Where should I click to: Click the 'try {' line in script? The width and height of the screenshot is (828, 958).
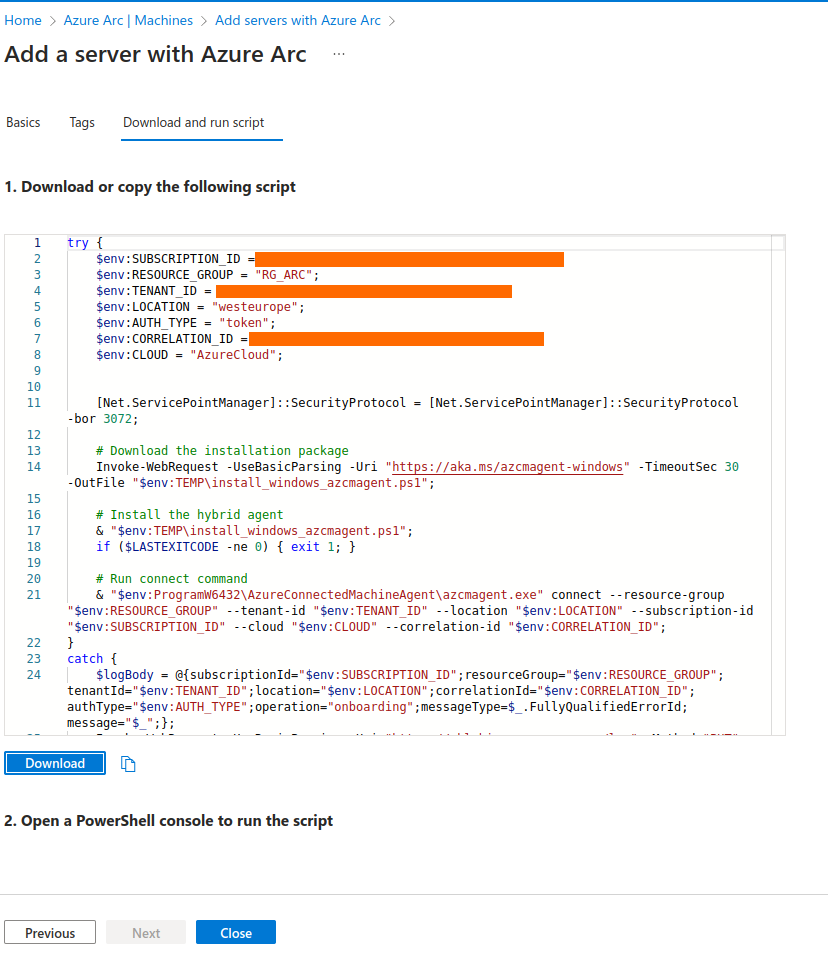[x=85, y=243]
